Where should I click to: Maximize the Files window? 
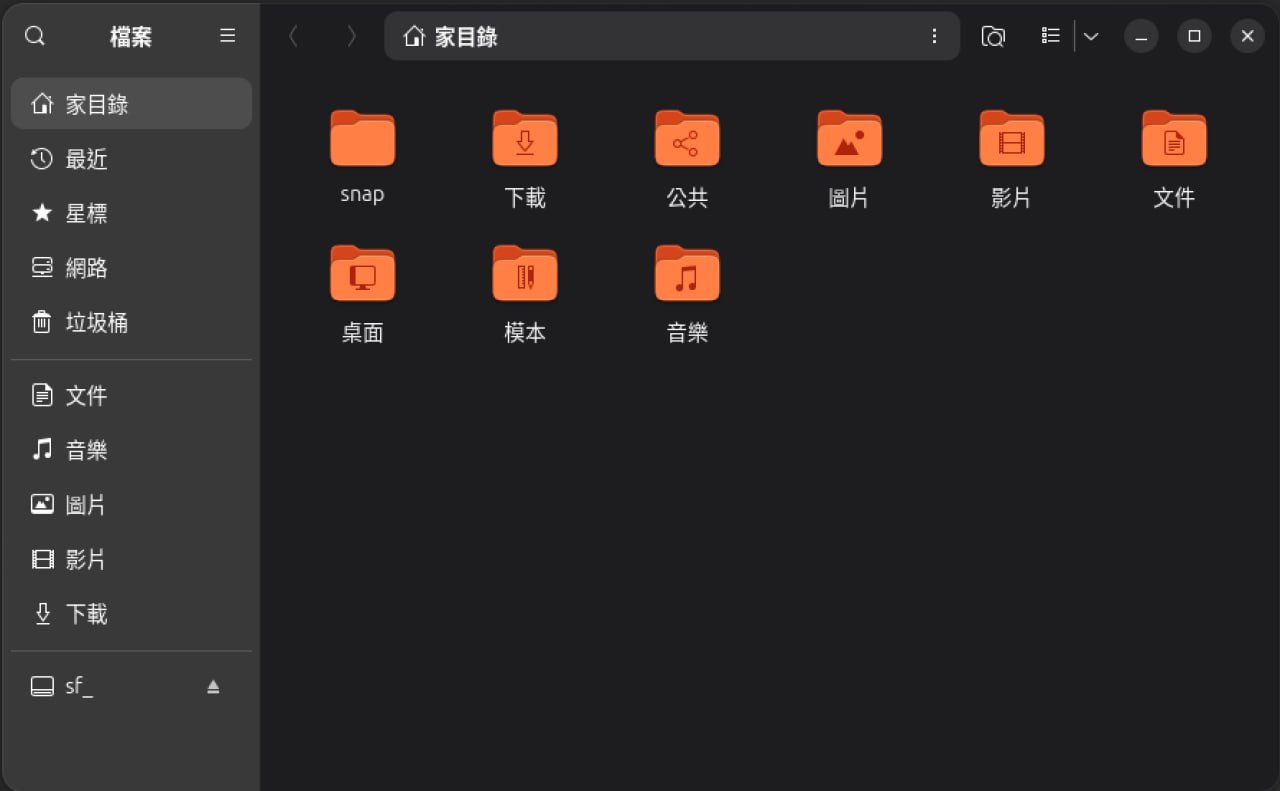tap(1194, 36)
